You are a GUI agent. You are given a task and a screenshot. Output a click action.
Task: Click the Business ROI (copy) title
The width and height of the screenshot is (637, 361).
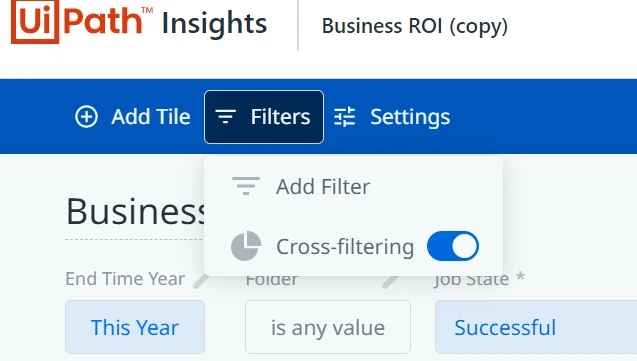[x=415, y=26]
